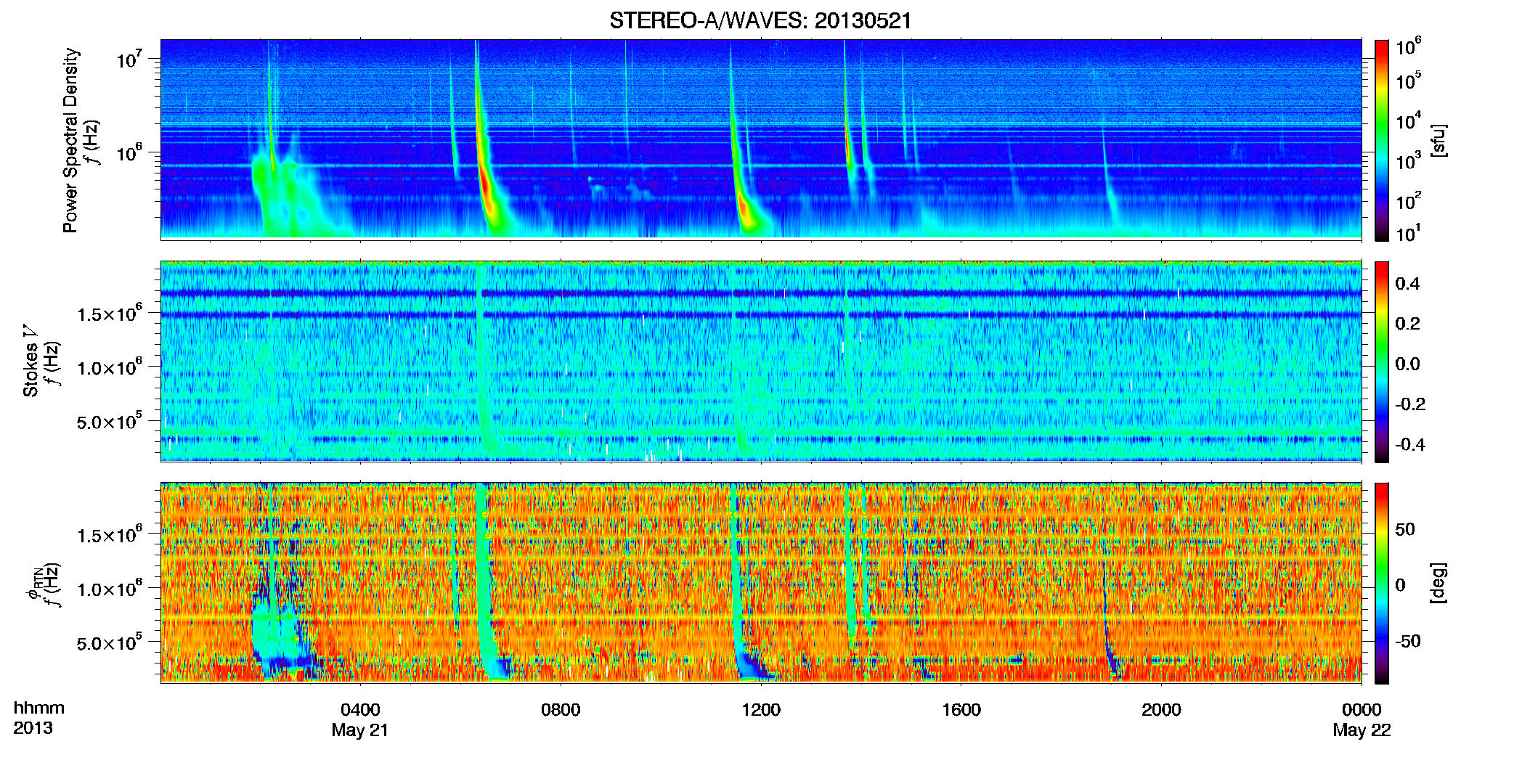1522x784 pixels.
Task: Click the May 22 date label
Action: point(1362,730)
